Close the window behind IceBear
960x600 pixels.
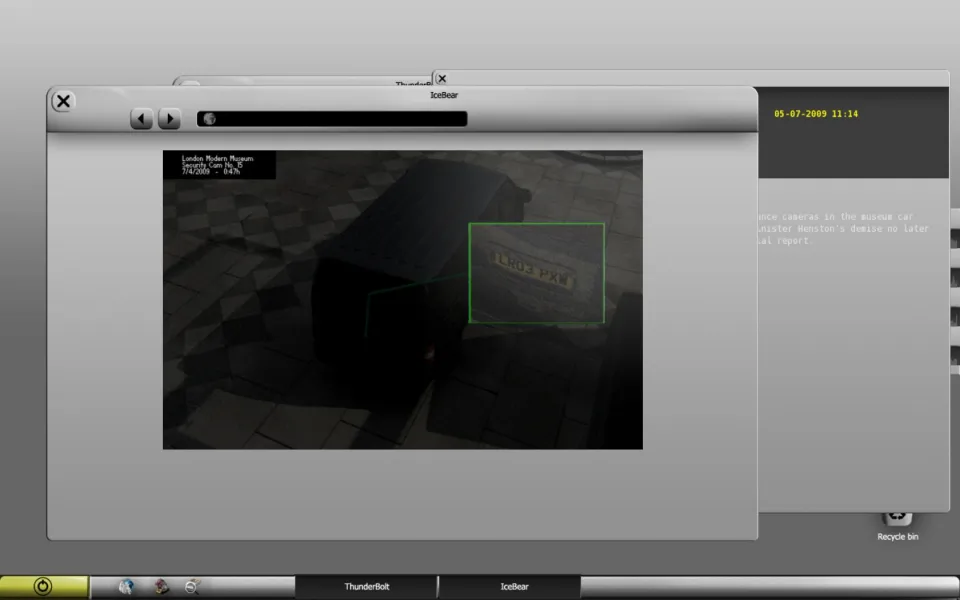tap(442, 78)
